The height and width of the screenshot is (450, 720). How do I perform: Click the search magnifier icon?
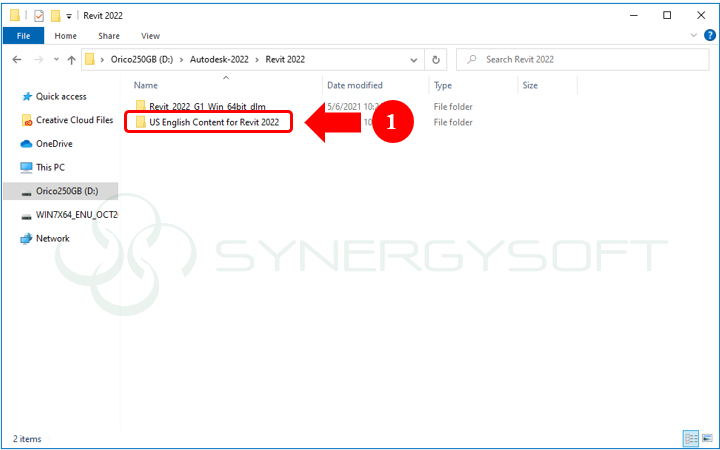tap(472, 60)
